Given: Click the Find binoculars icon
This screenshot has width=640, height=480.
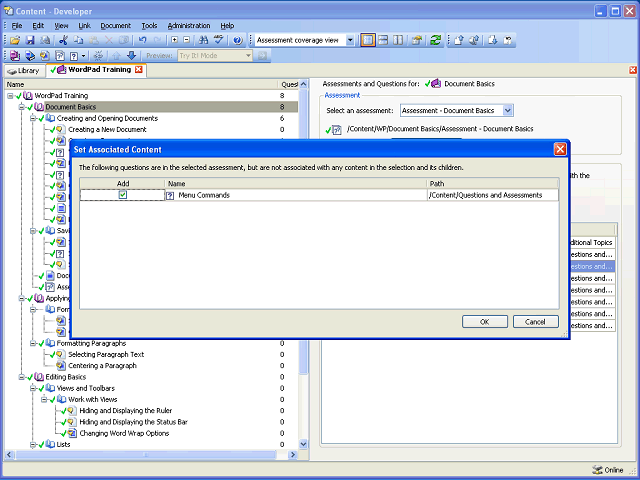Looking at the screenshot, I should [203, 40].
